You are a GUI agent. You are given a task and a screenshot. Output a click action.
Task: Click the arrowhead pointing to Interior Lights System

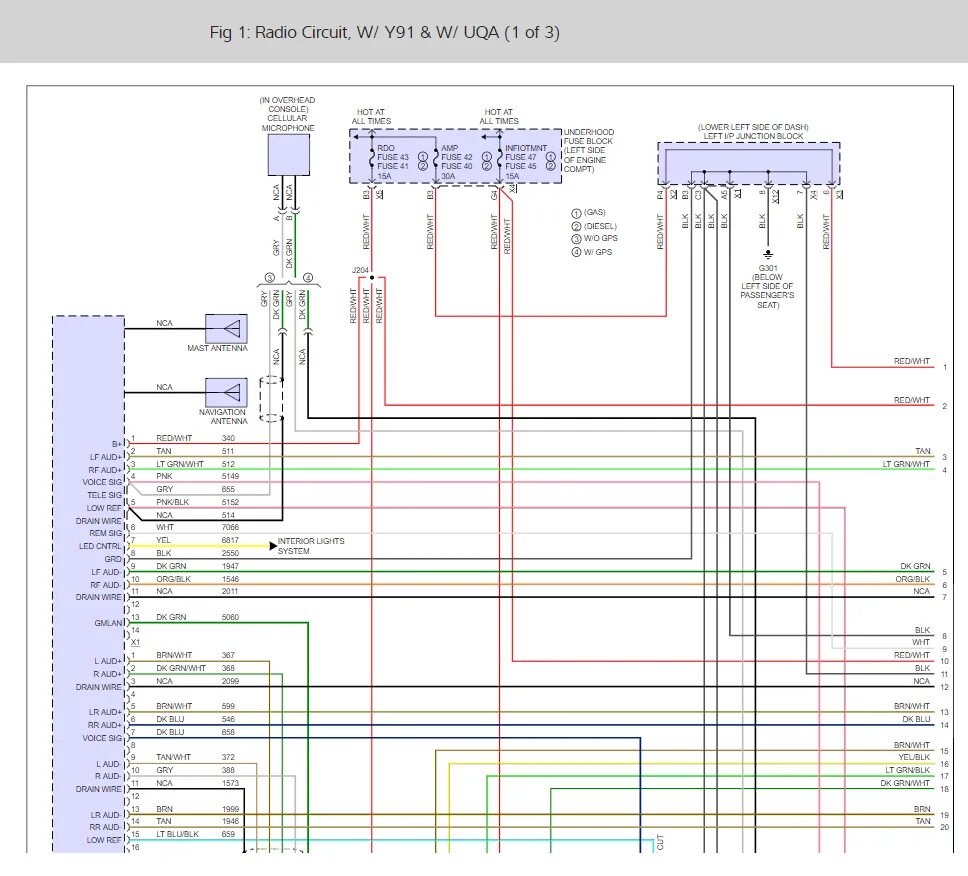click(273, 546)
